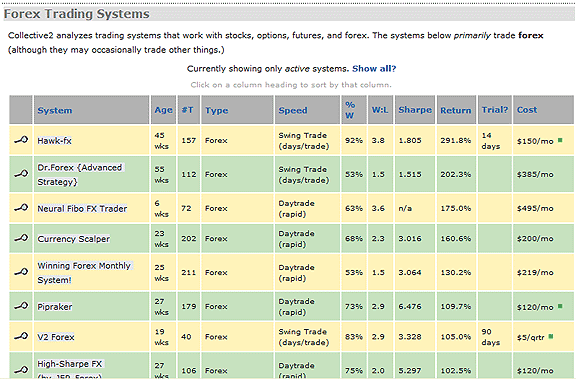Sort systems by Return column
This screenshot has width=576, height=379.
456,110
